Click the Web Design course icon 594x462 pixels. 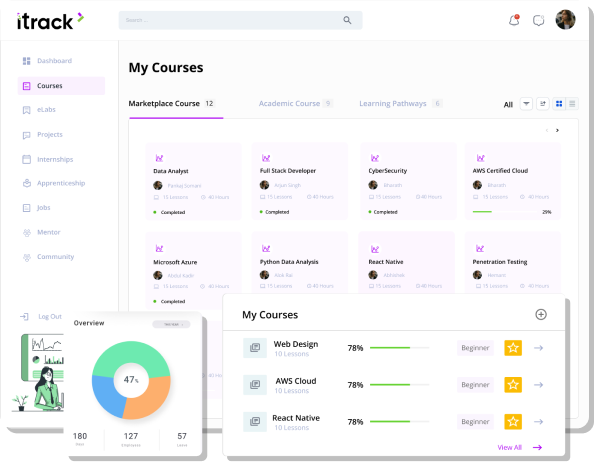[255, 348]
